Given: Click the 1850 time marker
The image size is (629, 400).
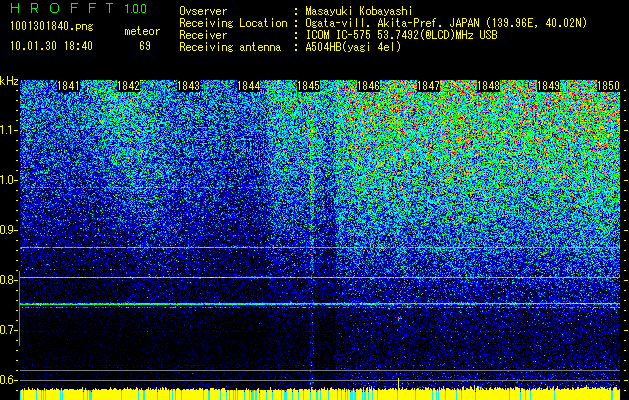Looking at the screenshot, I should (x=609, y=86).
